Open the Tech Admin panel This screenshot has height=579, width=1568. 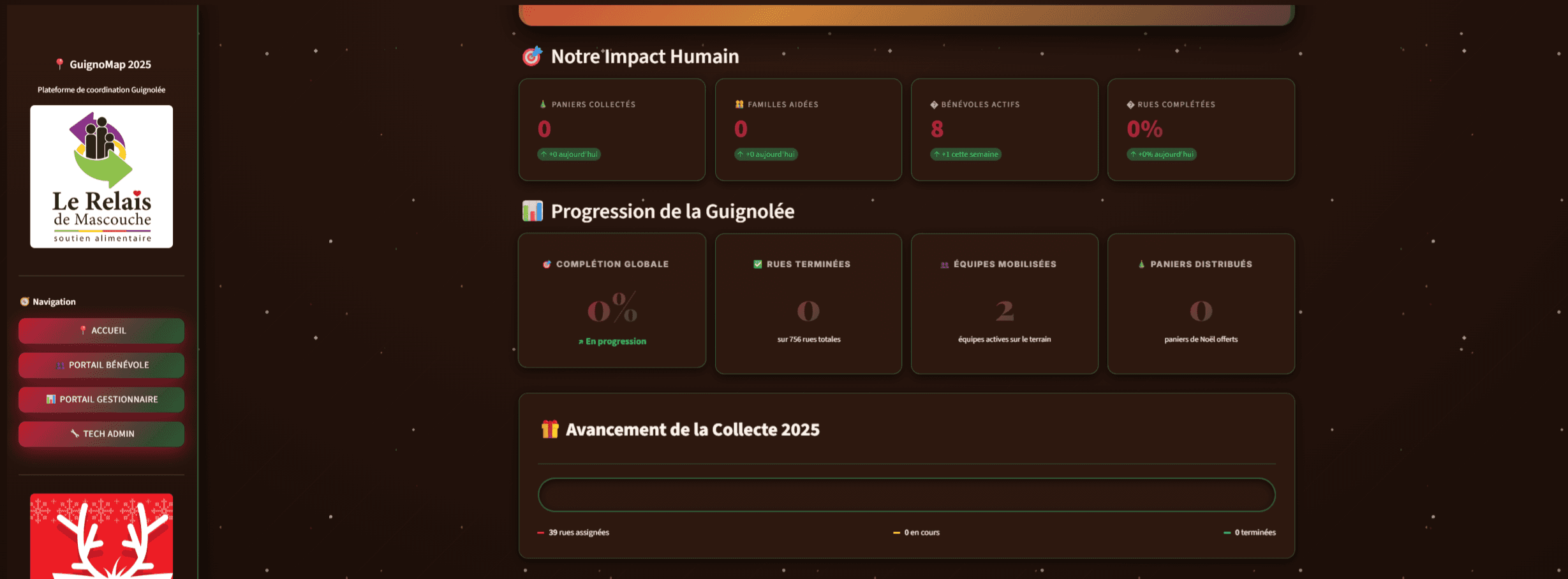[101, 434]
